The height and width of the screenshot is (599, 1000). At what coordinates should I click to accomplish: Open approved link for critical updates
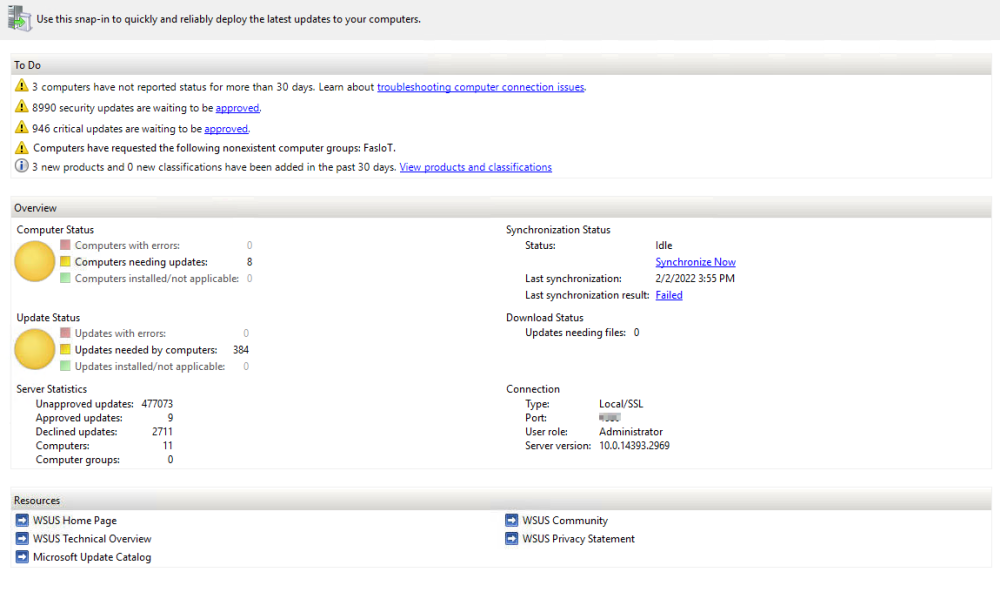[x=226, y=128]
